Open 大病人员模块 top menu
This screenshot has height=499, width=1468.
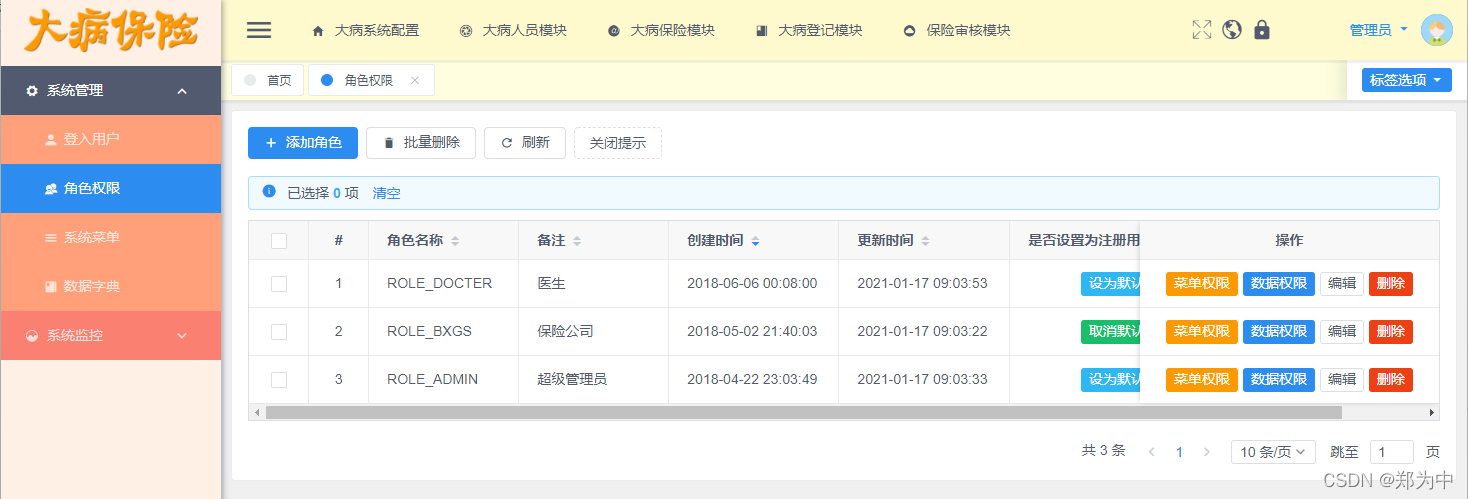513,30
